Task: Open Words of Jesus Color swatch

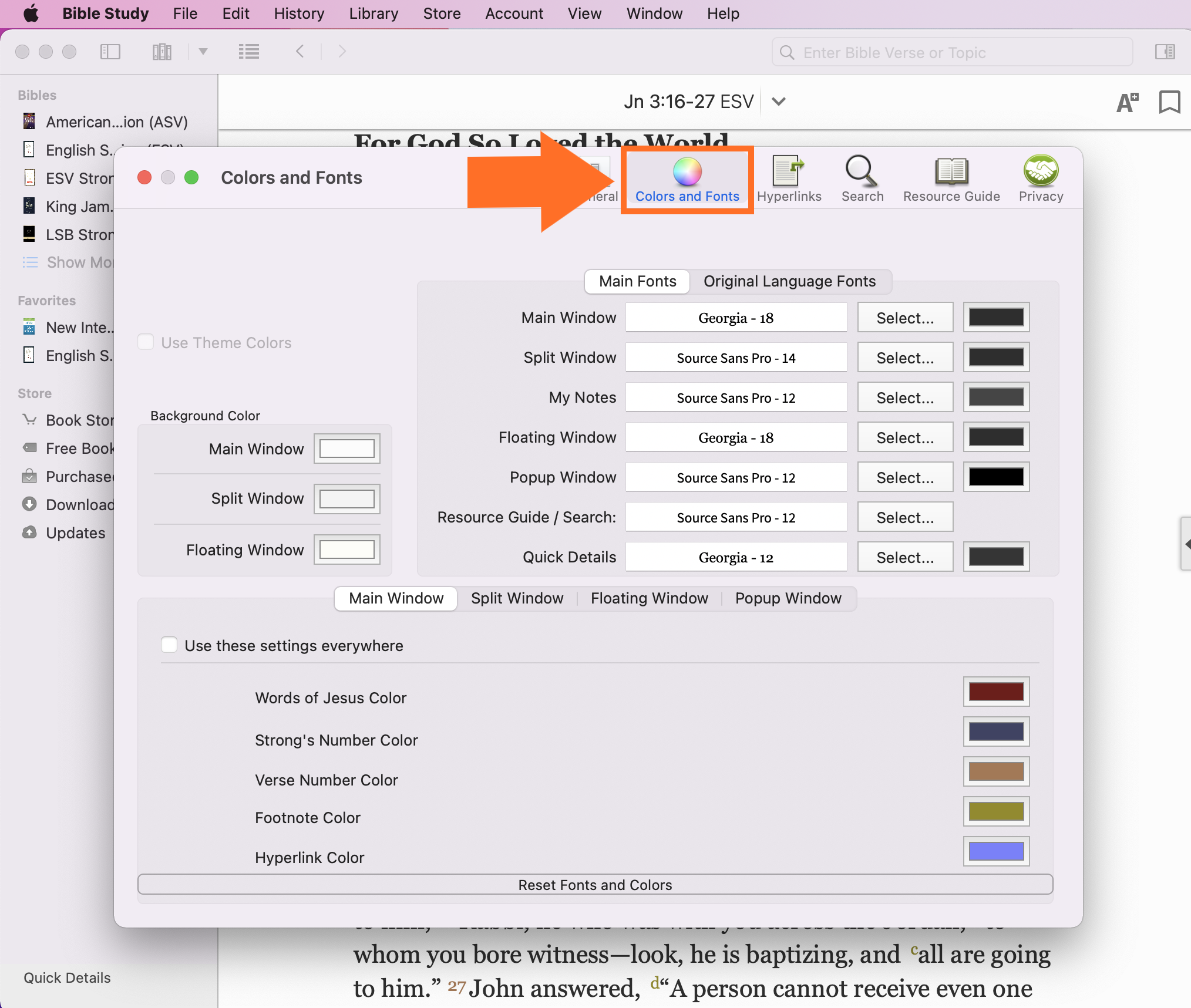Action: pyautogui.click(x=995, y=692)
